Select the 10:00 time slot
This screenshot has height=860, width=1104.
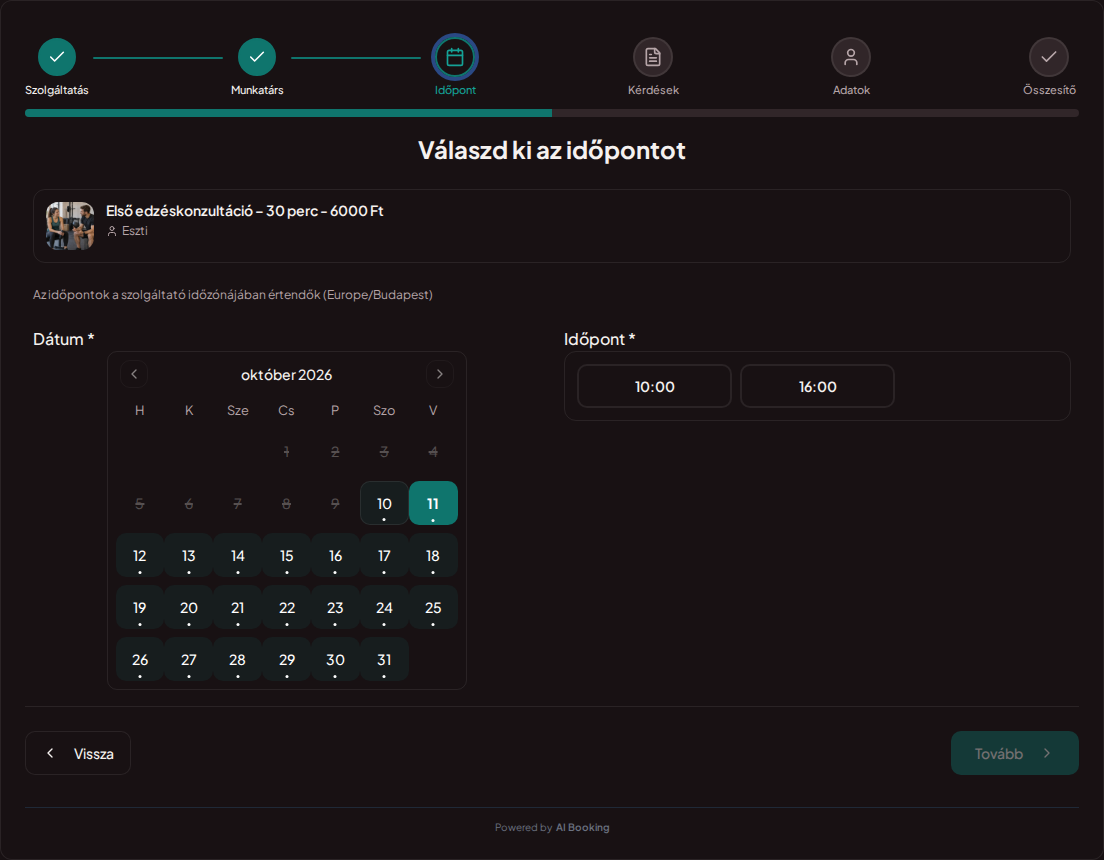654,386
